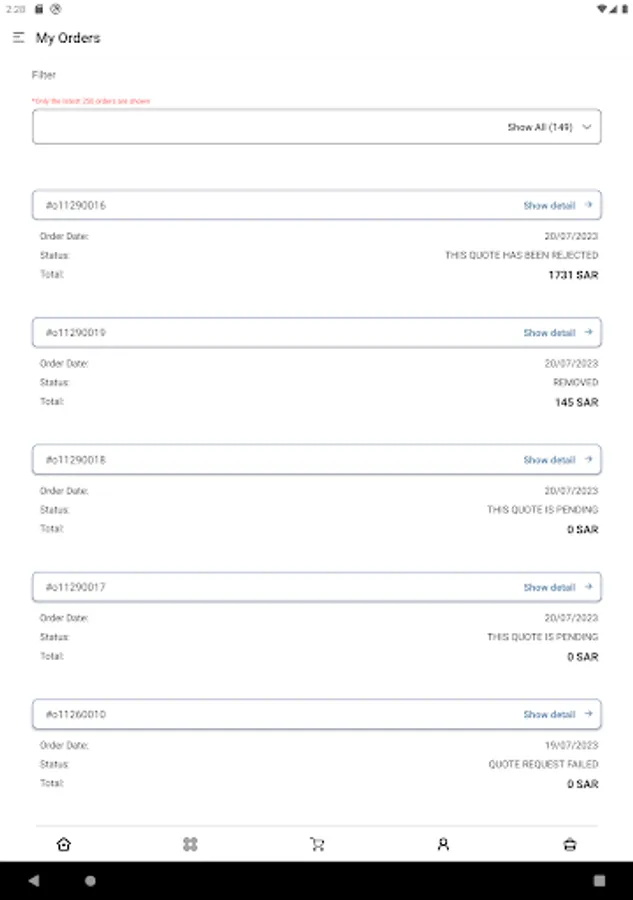Tap the order number #o11260010
Image resolution: width=633 pixels, height=900 pixels.
point(76,714)
